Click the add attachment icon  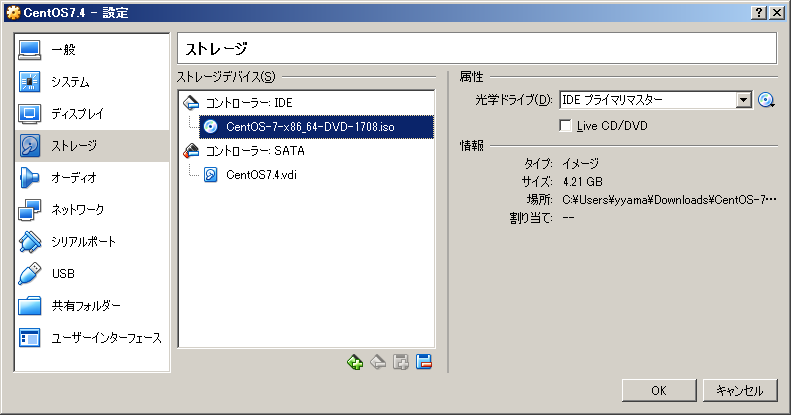pos(401,362)
